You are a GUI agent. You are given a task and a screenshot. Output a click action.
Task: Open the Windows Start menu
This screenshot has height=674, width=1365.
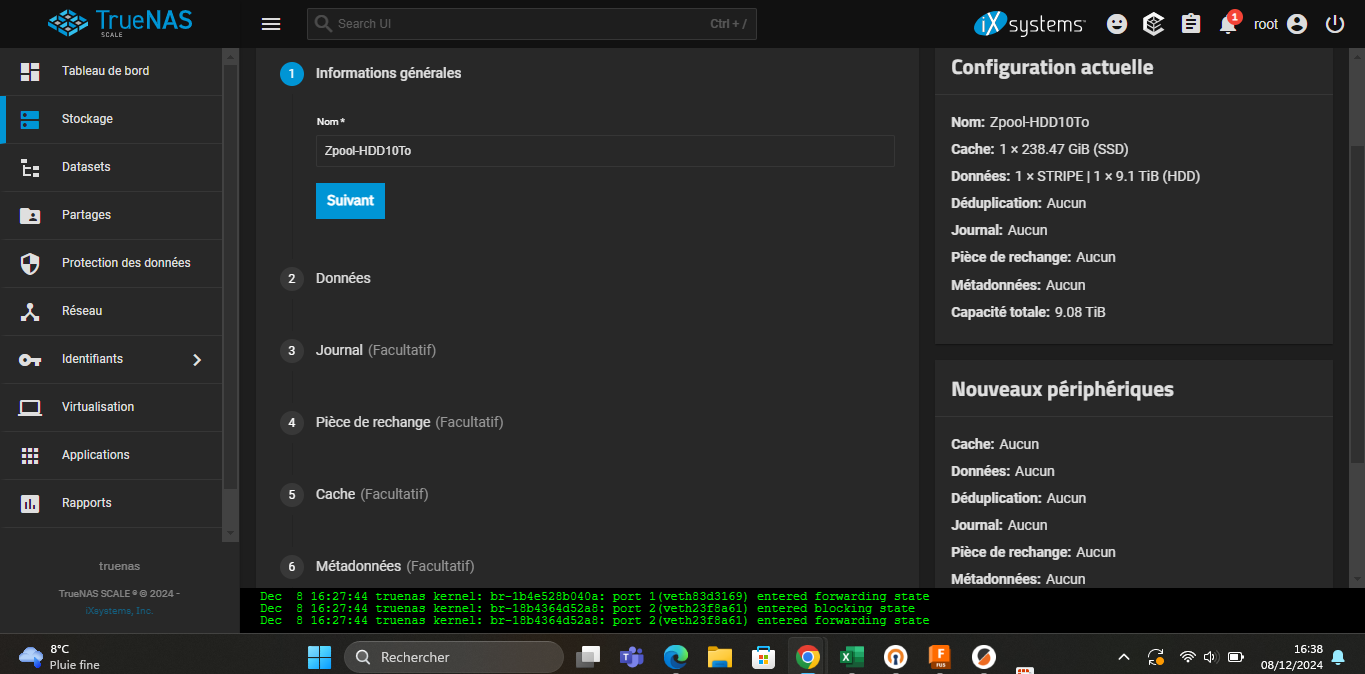pos(319,657)
